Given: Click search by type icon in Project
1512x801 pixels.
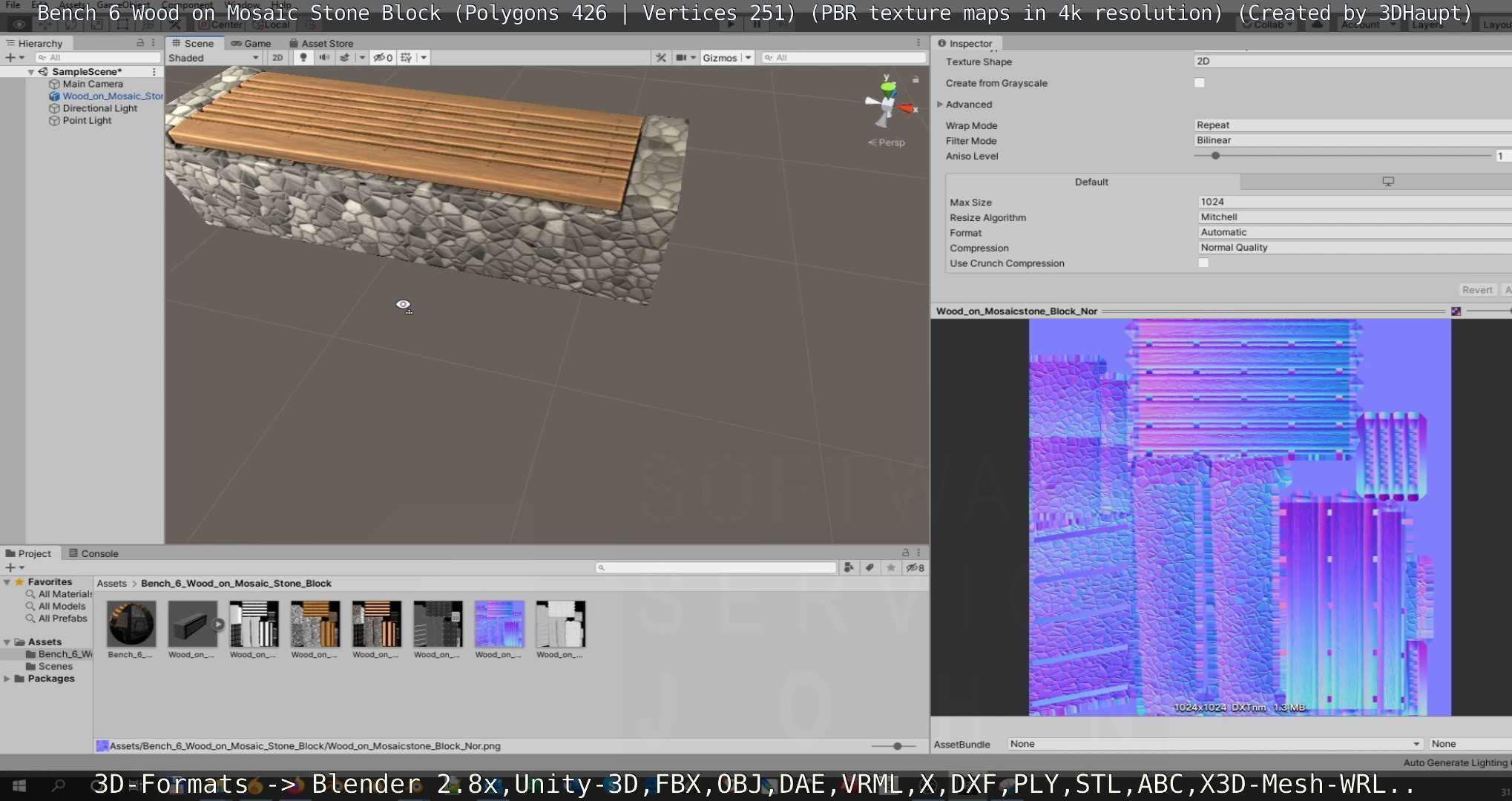Looking at the screenshot, I should 849,567.
